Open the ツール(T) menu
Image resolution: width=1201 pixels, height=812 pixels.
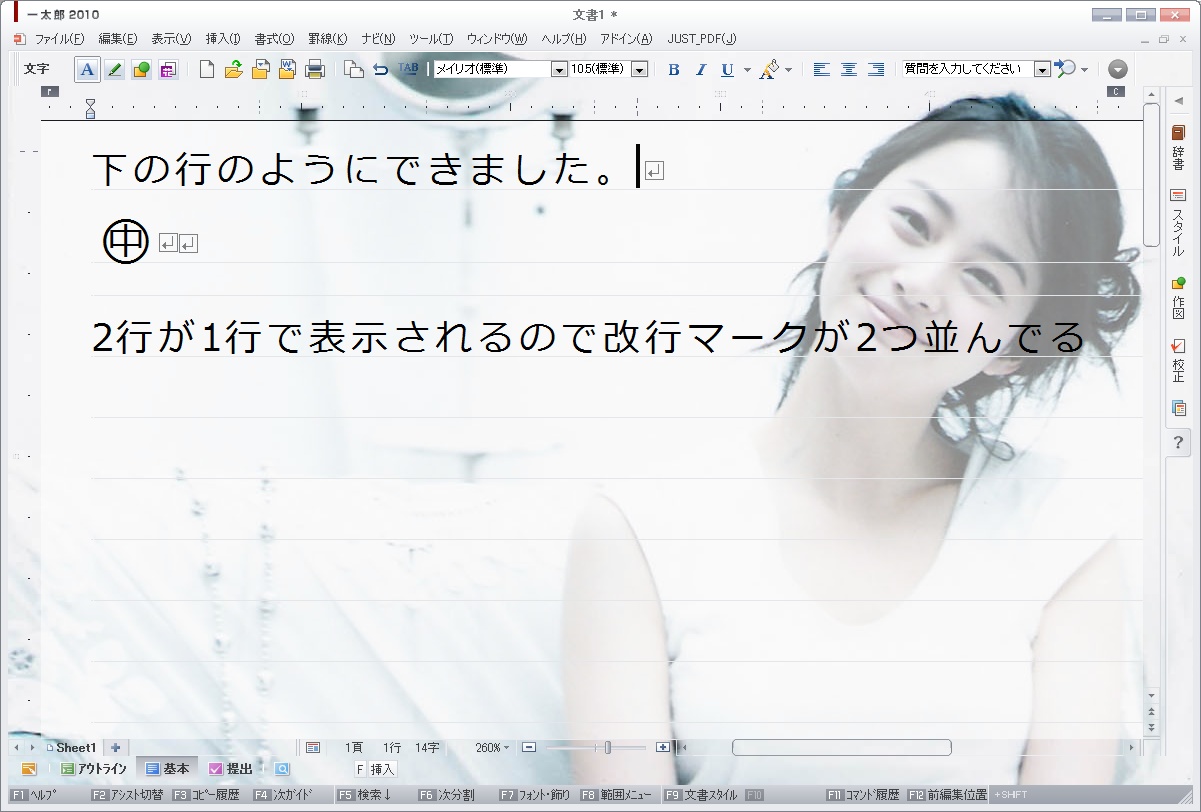[x=431, y=39]
